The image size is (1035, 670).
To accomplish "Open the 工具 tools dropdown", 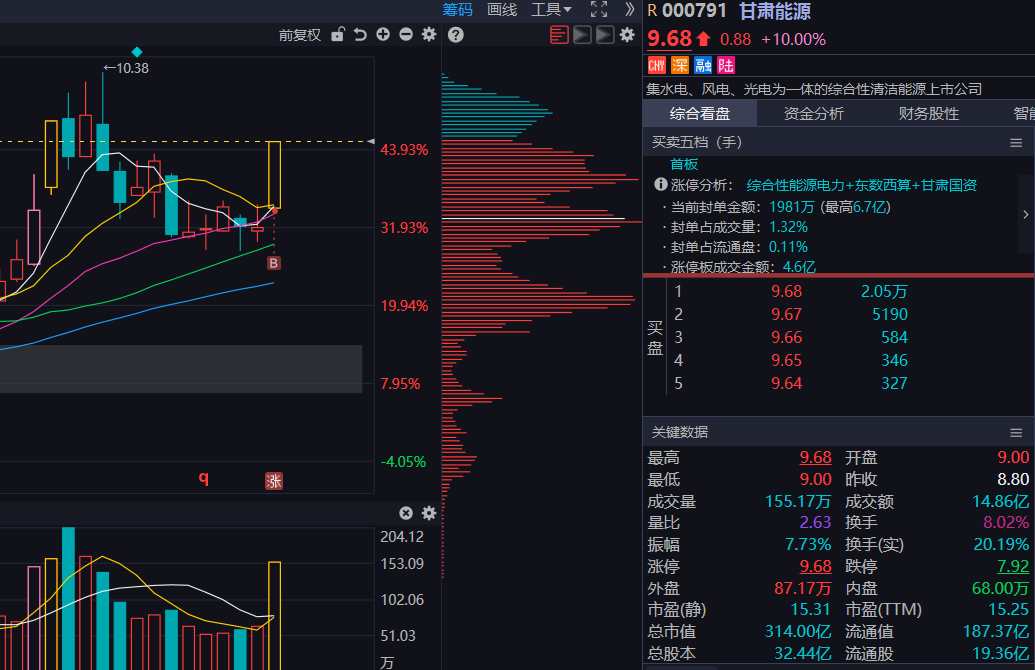I will [551, 9].
